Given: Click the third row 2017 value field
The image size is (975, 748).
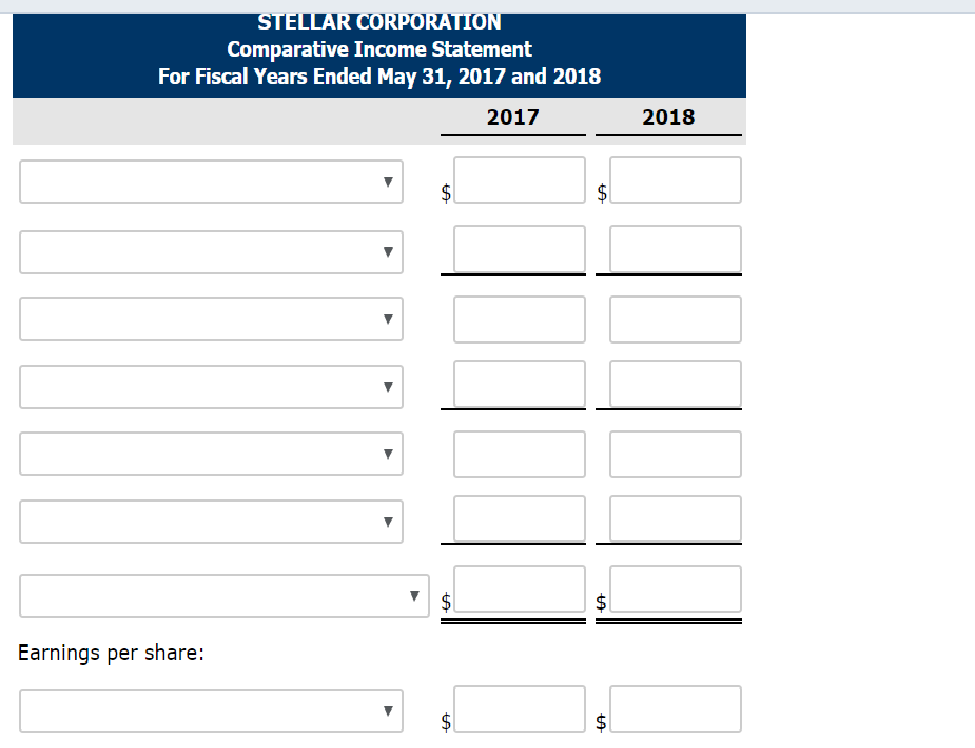Looking at the screenshot, I should [519, 319].
